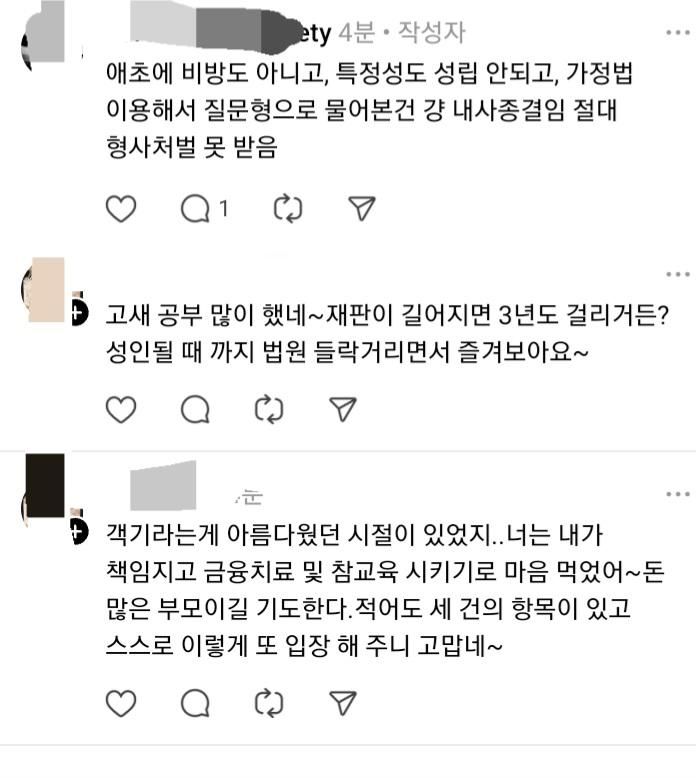Open more options for the third comment
This screenshot has width=696, height=778.
[678, 494]
